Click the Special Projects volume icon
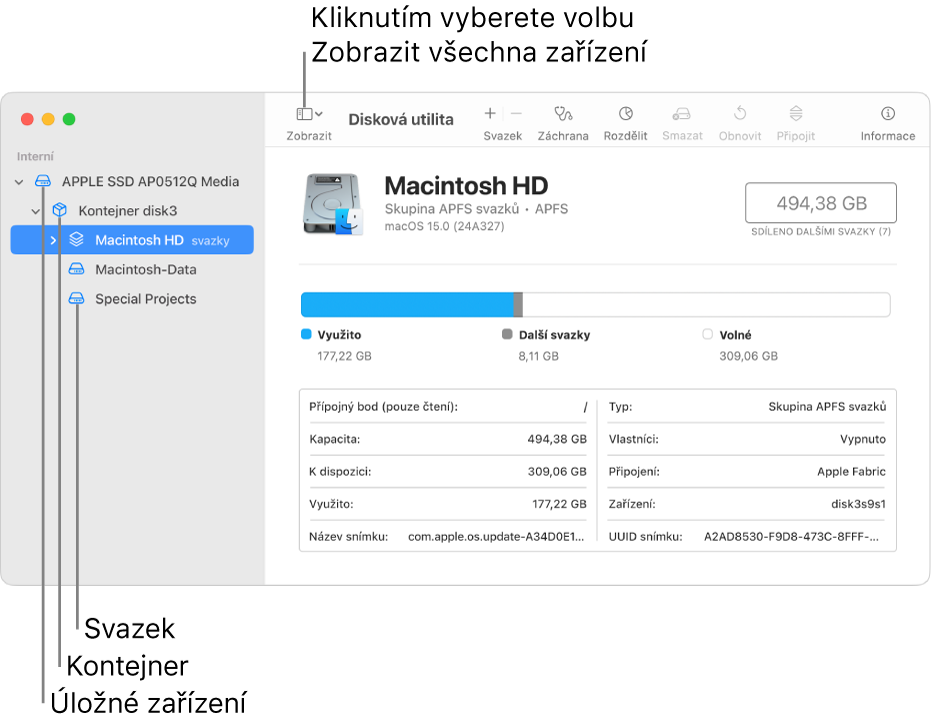Viewport: 931px width, 724px height. point(77,298)
